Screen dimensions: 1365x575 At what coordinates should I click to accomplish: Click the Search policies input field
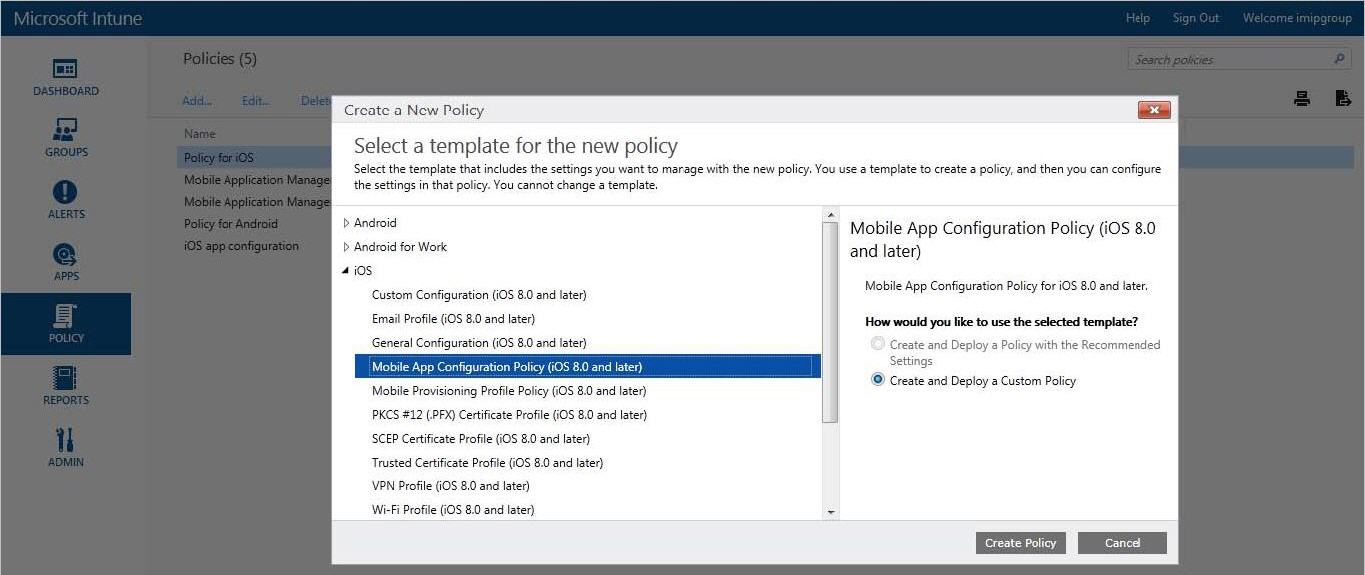pyautogui.click(x=1230, y=60)
